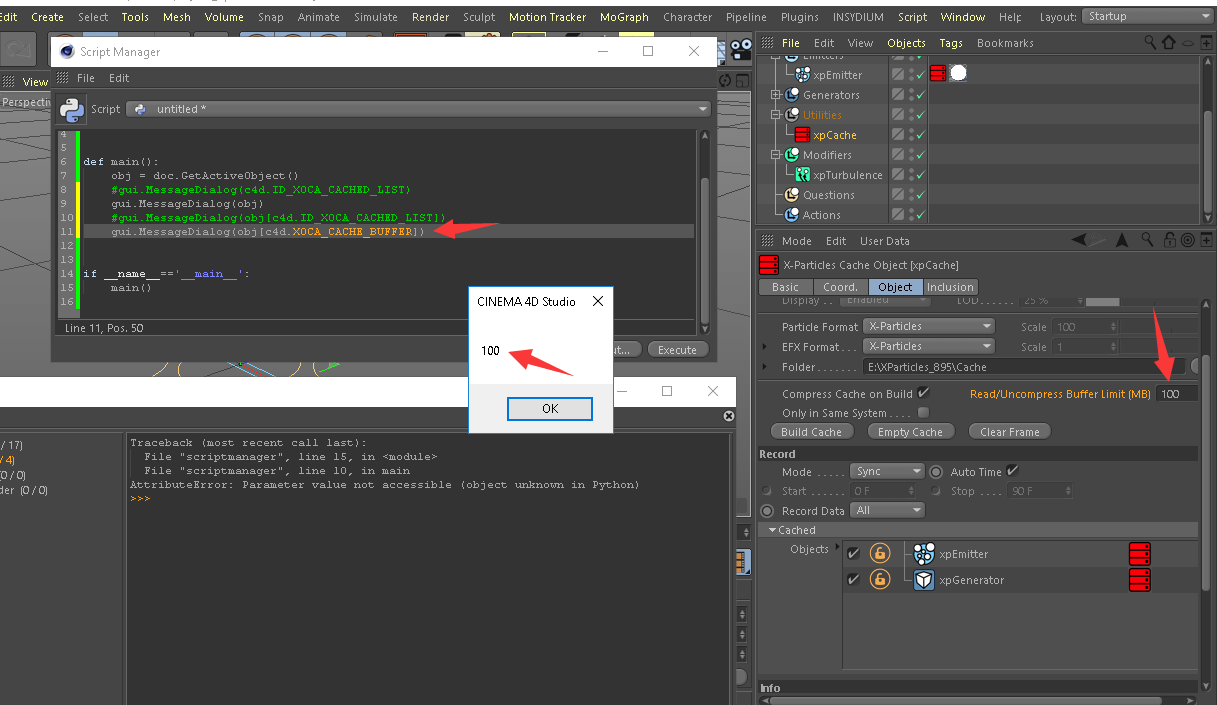Click the Empty Cache button

pyautogui.click(x=910, y=432)
